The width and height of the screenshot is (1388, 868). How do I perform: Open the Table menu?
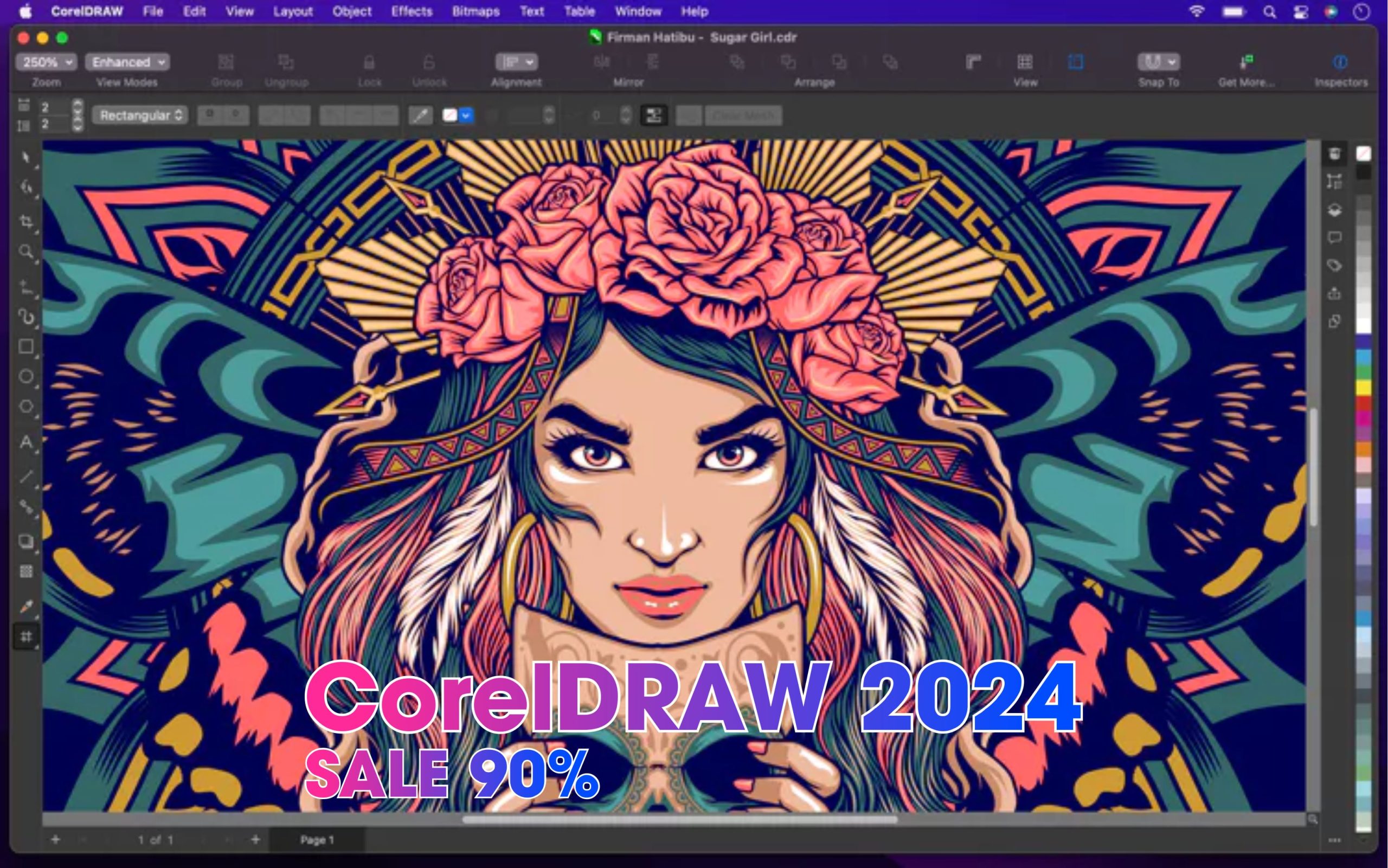579,11
